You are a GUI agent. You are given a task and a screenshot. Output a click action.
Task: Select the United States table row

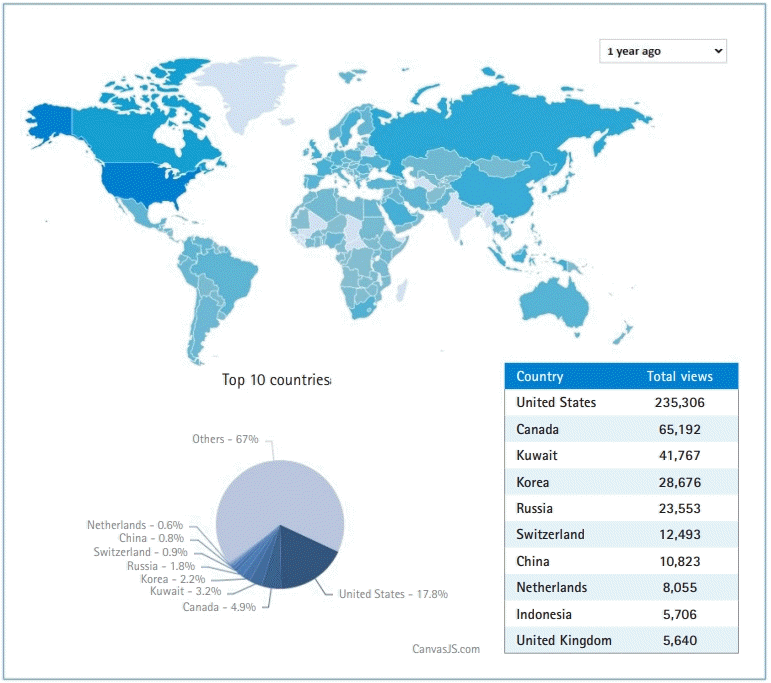621,403
